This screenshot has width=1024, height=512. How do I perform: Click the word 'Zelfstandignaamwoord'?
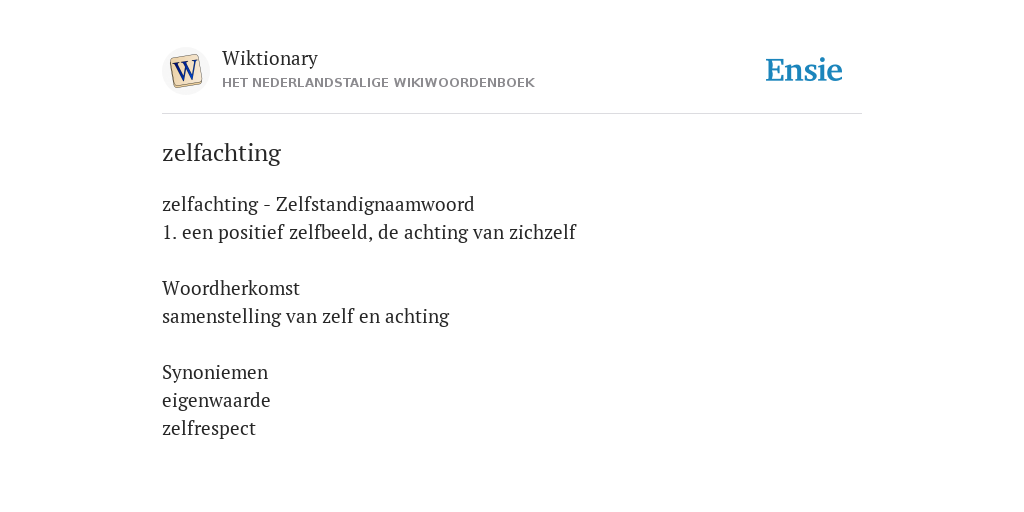(375, 204)
